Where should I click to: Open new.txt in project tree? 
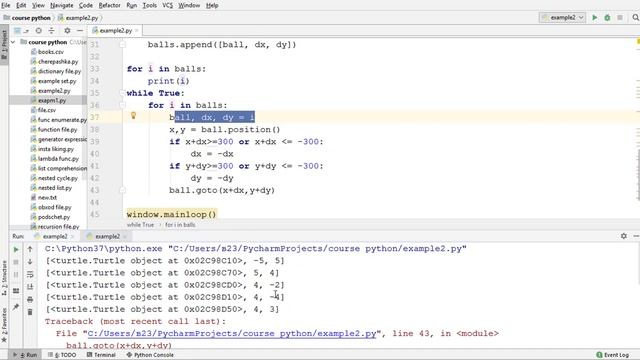click(47, 197)
